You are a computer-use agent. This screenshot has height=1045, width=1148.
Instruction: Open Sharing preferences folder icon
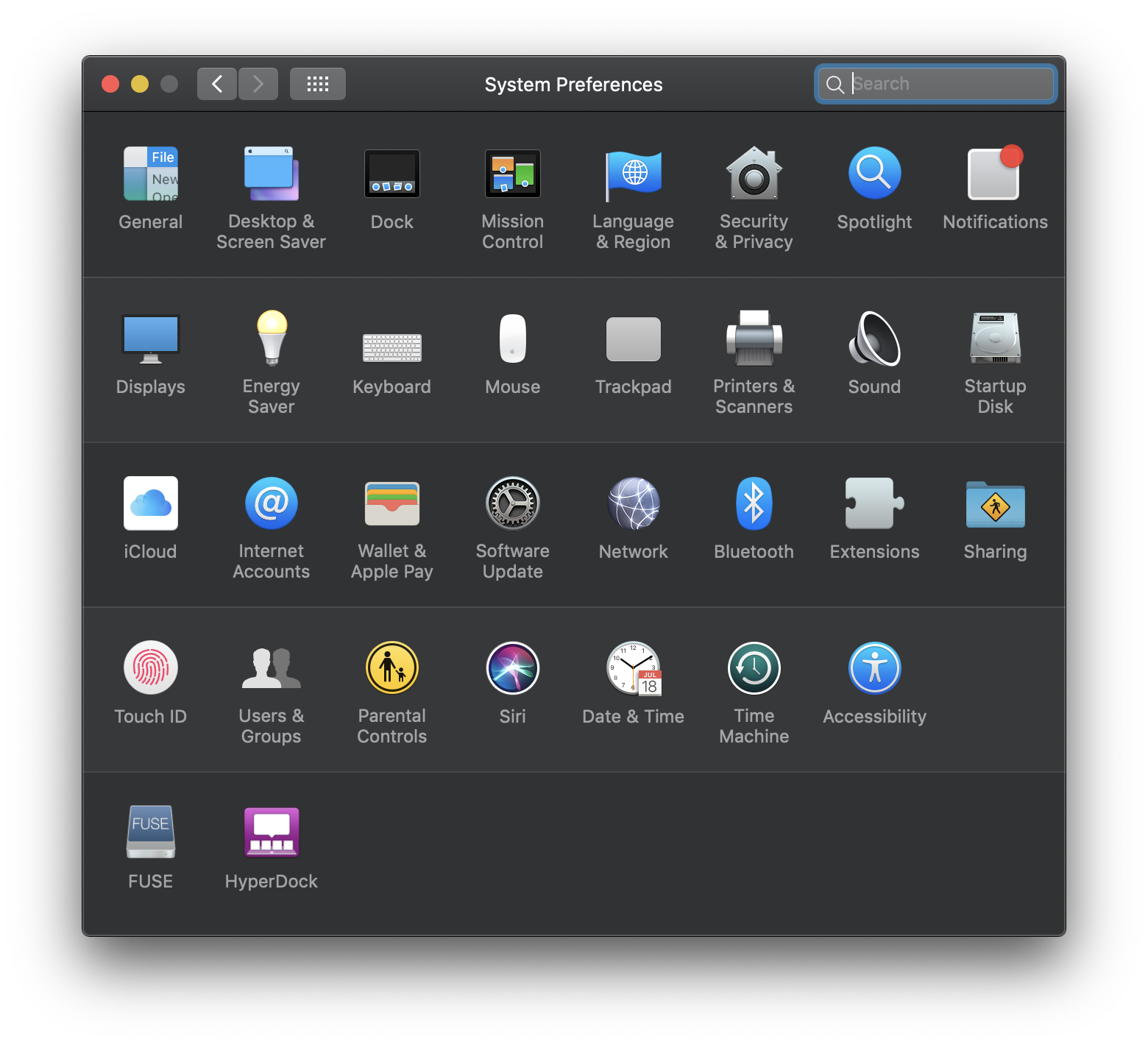[x=996, y=505]
